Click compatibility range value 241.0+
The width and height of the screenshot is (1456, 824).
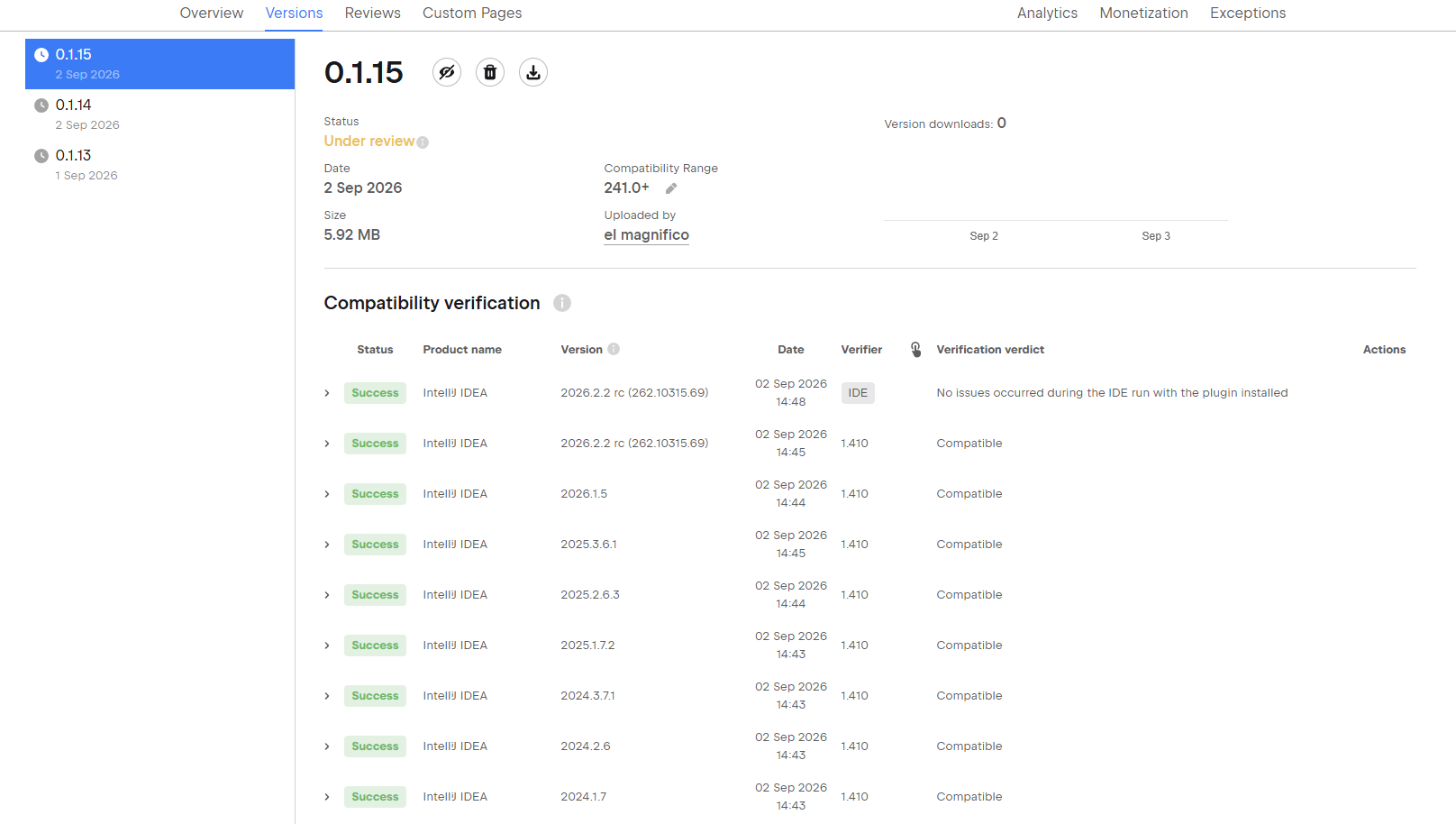[626, 188]
